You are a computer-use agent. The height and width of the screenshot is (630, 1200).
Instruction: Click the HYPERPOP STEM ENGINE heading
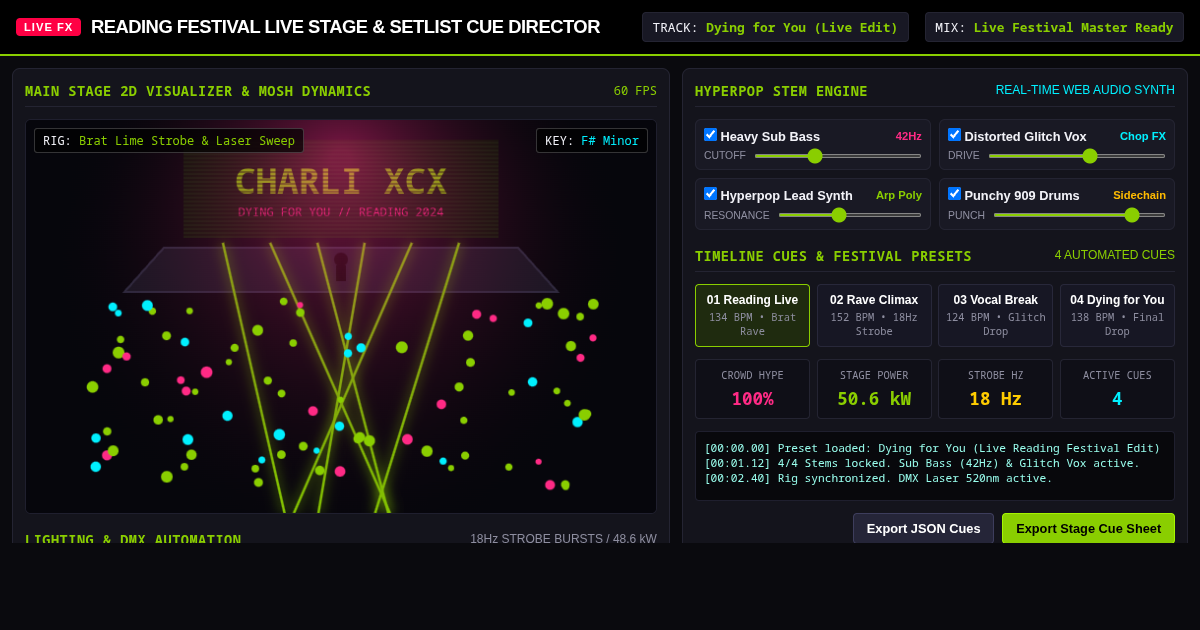click(781, 91)
